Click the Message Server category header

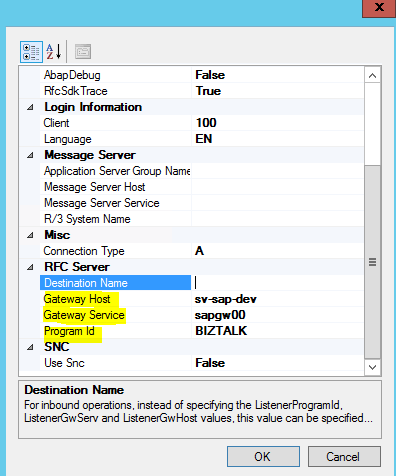tap(90, 155)
